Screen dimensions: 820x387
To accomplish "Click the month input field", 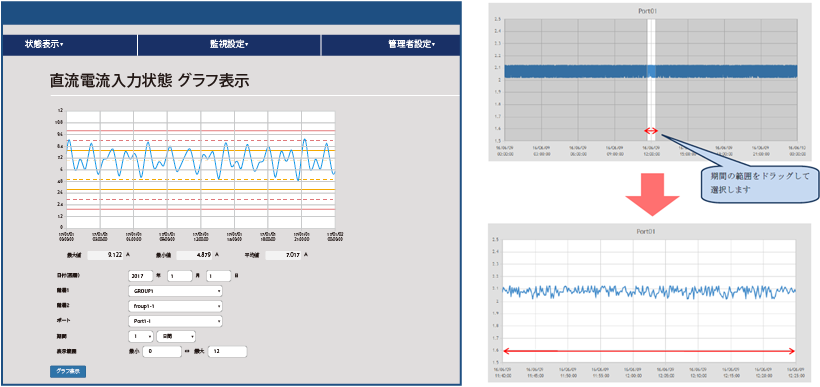I will 180,276.
